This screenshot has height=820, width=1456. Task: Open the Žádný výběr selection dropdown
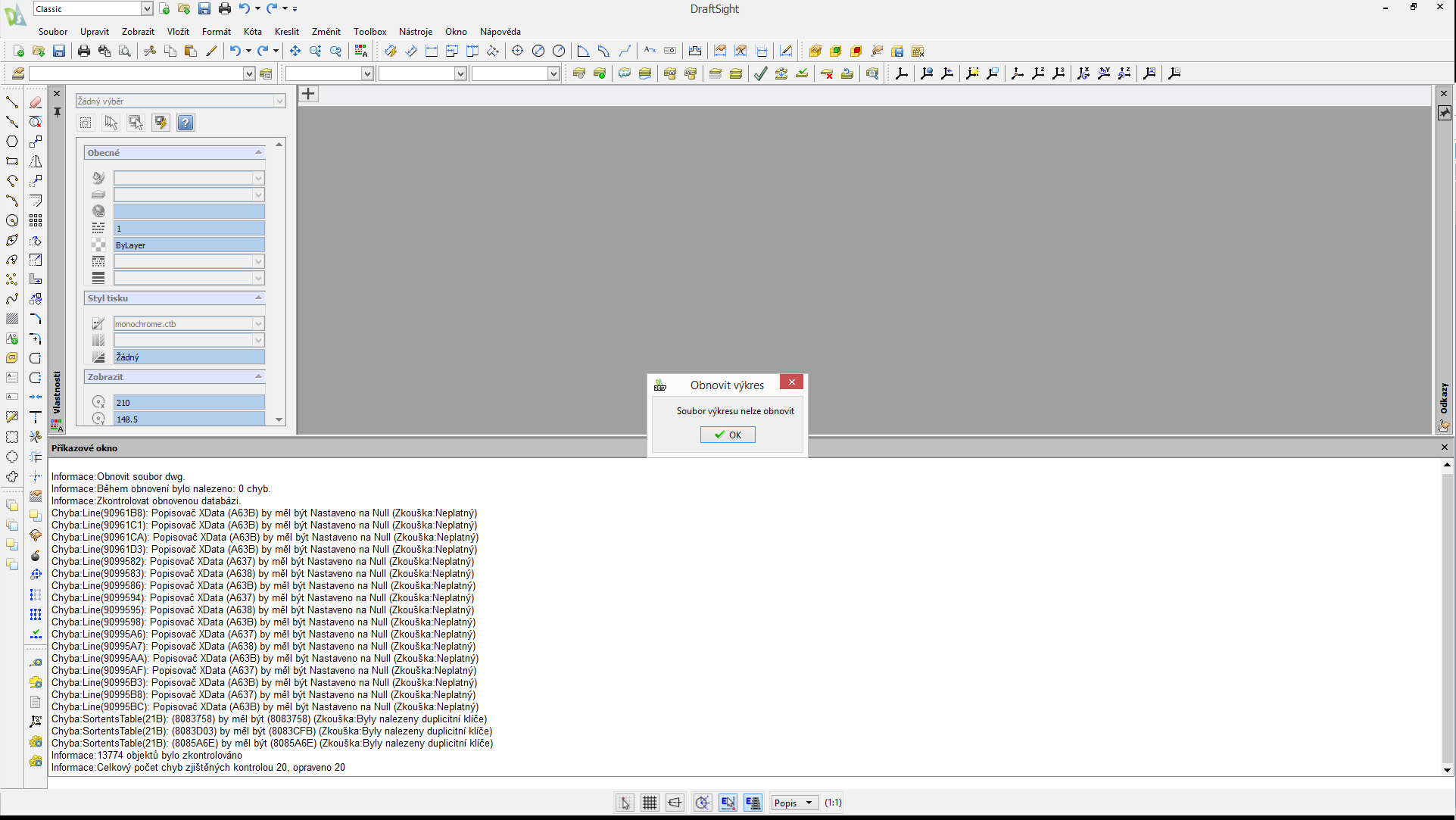[279, 101]
